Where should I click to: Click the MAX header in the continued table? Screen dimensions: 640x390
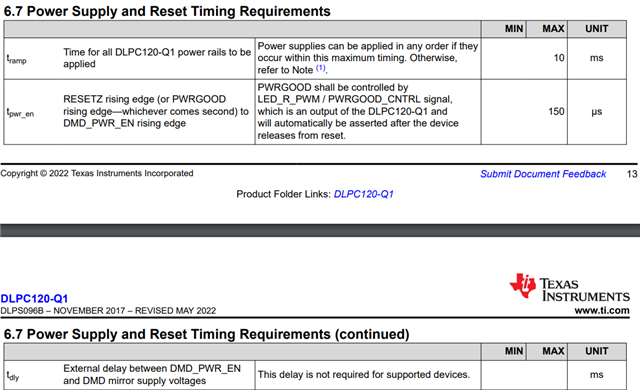[553, 351]
